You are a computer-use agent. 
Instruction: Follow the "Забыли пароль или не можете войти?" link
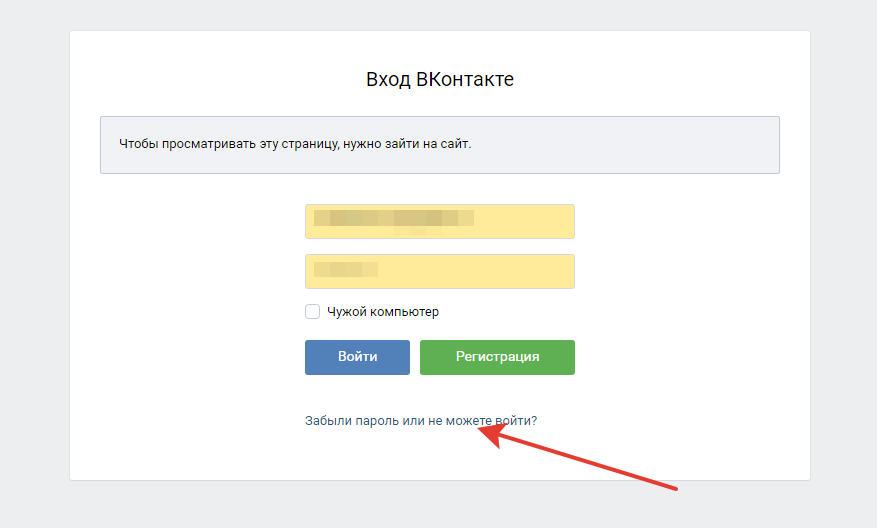[421, 421]
